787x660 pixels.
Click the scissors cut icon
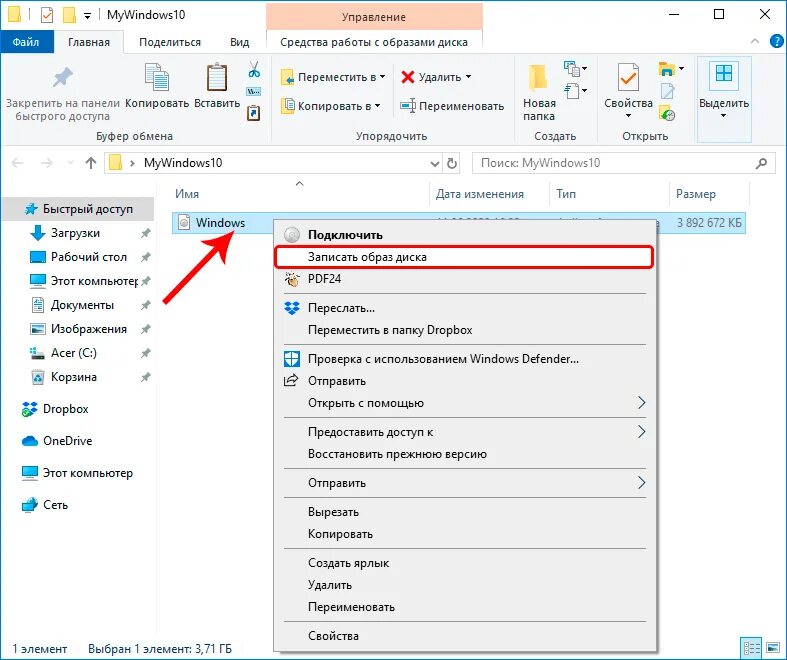click(254, 69)
